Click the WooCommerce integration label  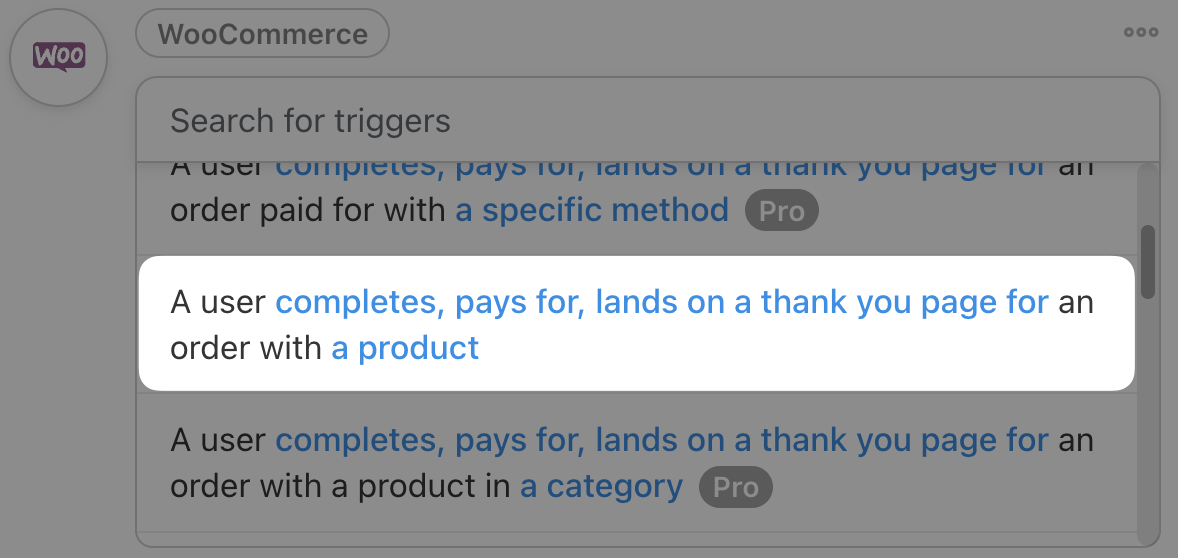pos(262,34)
